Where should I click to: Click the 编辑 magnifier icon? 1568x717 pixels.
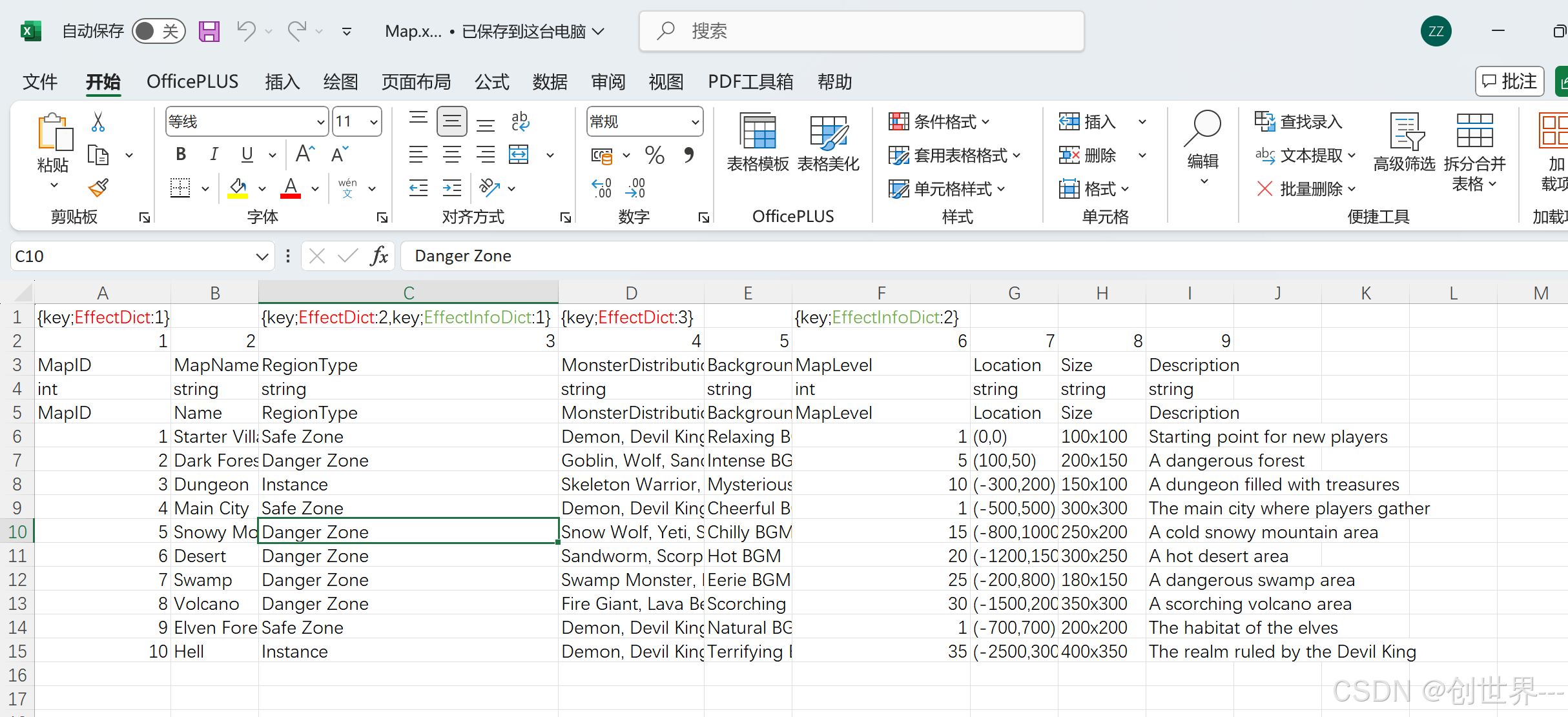coord(1202,129)
